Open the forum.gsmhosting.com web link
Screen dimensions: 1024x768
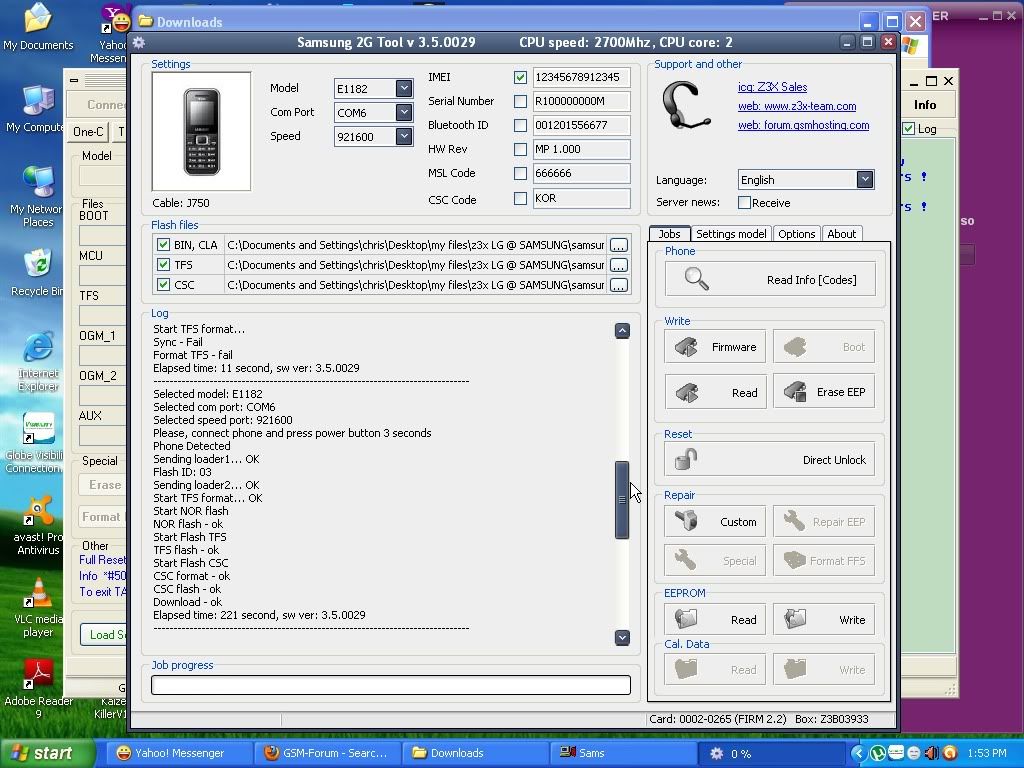coord(803,126)
